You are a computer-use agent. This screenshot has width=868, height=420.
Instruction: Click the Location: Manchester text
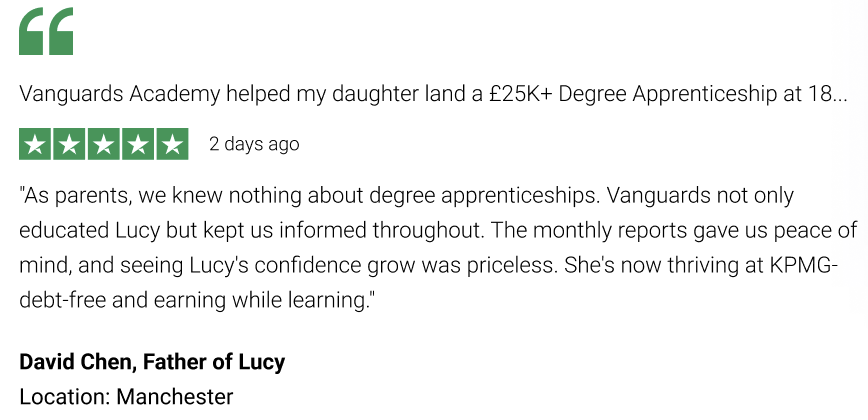point(126,397)
